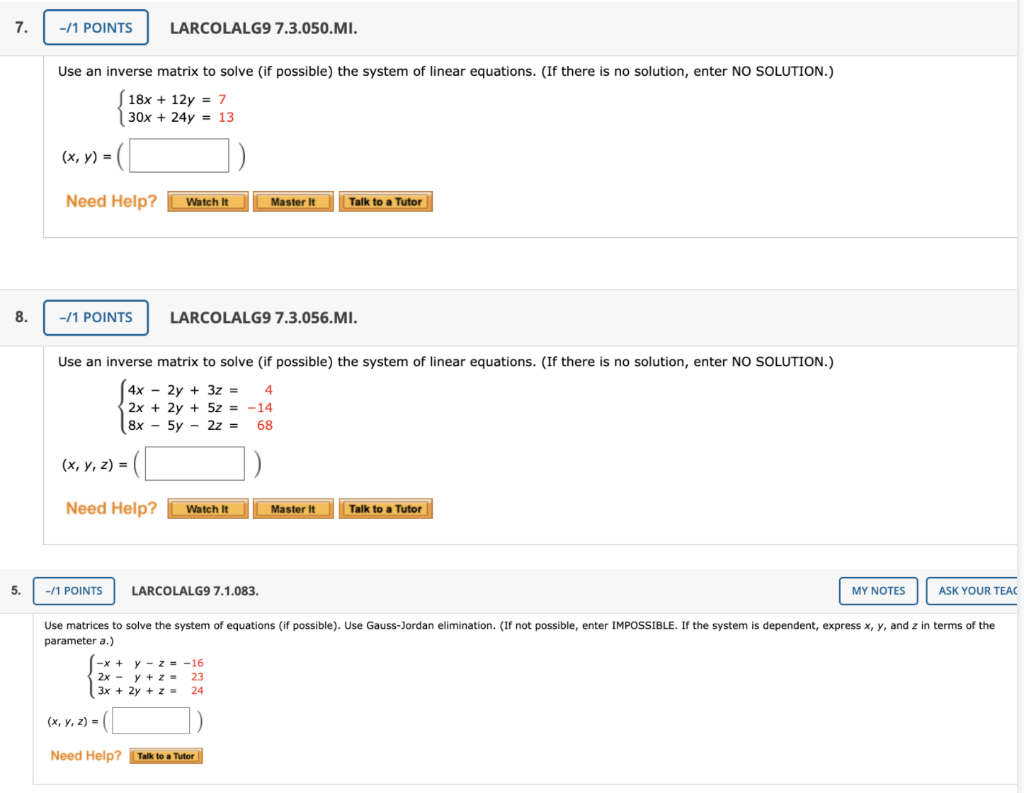Click the -/1 POINTS badge on problem 7

tap(95, 27)
